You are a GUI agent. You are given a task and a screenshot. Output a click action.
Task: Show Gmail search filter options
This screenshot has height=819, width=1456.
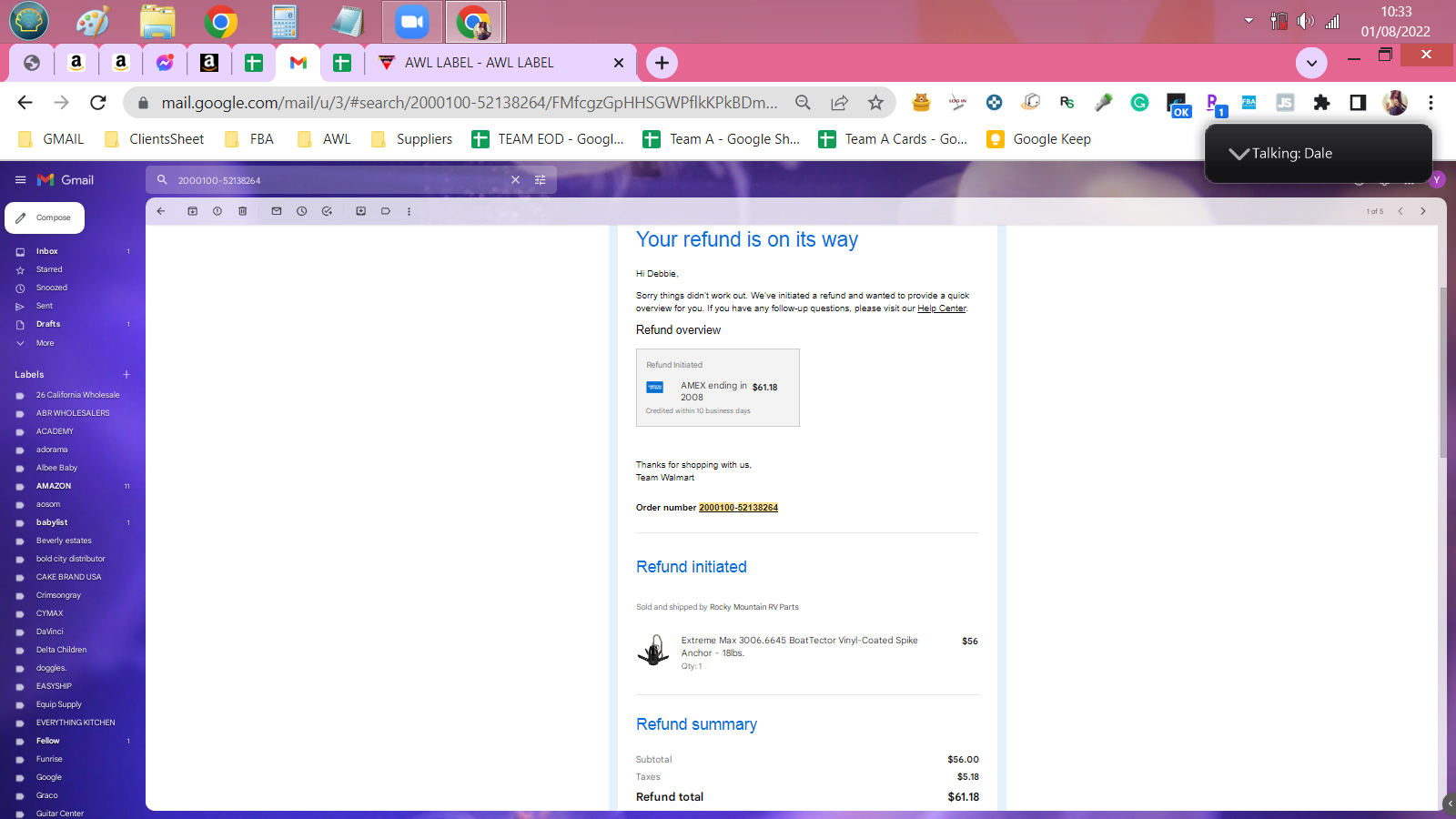541,180
